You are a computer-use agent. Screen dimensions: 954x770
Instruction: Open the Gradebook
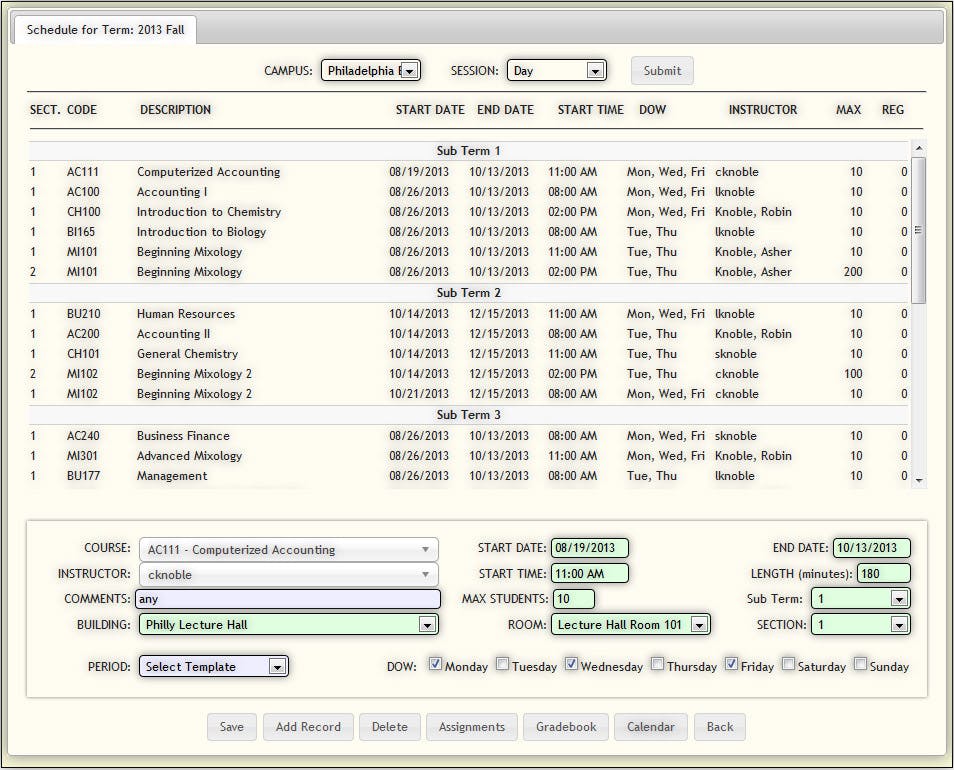tap(566, 727)
